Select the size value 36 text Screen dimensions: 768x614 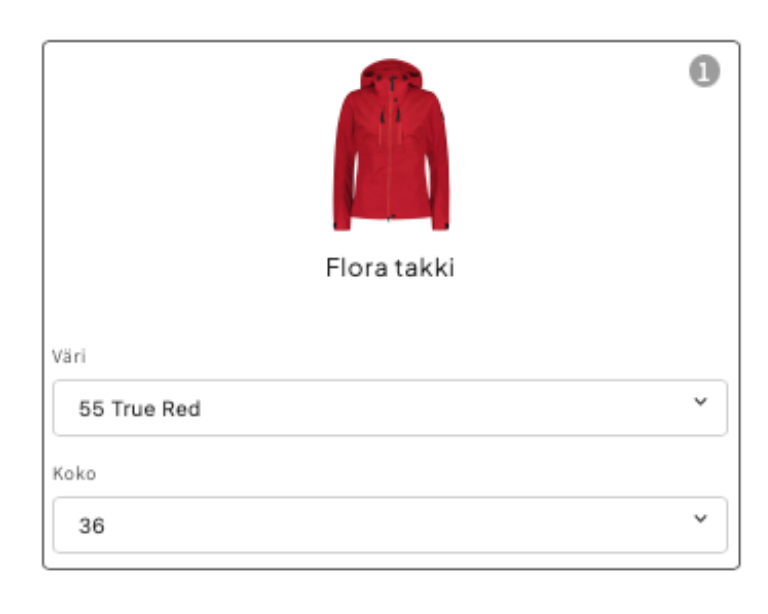(x=92, y=526)
